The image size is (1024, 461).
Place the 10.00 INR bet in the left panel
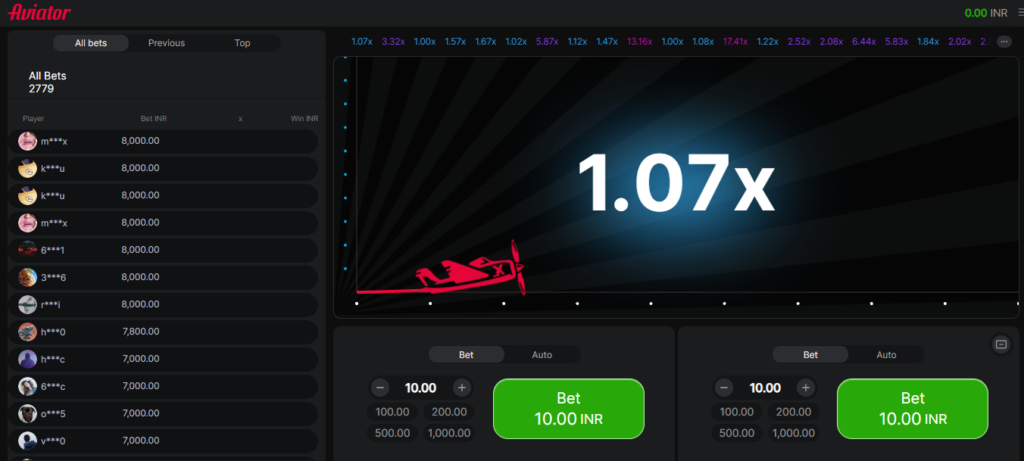[x=568, y=408]
